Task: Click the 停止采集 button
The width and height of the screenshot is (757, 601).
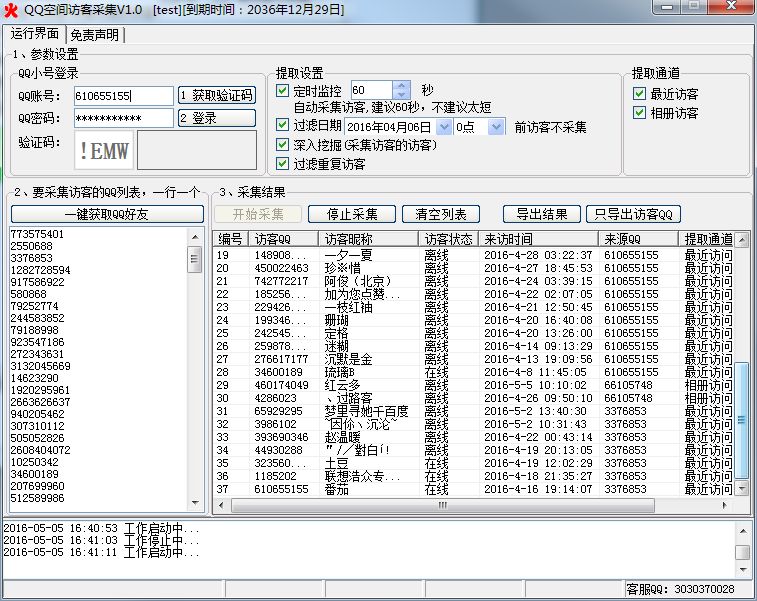Action: coord(352,214)
